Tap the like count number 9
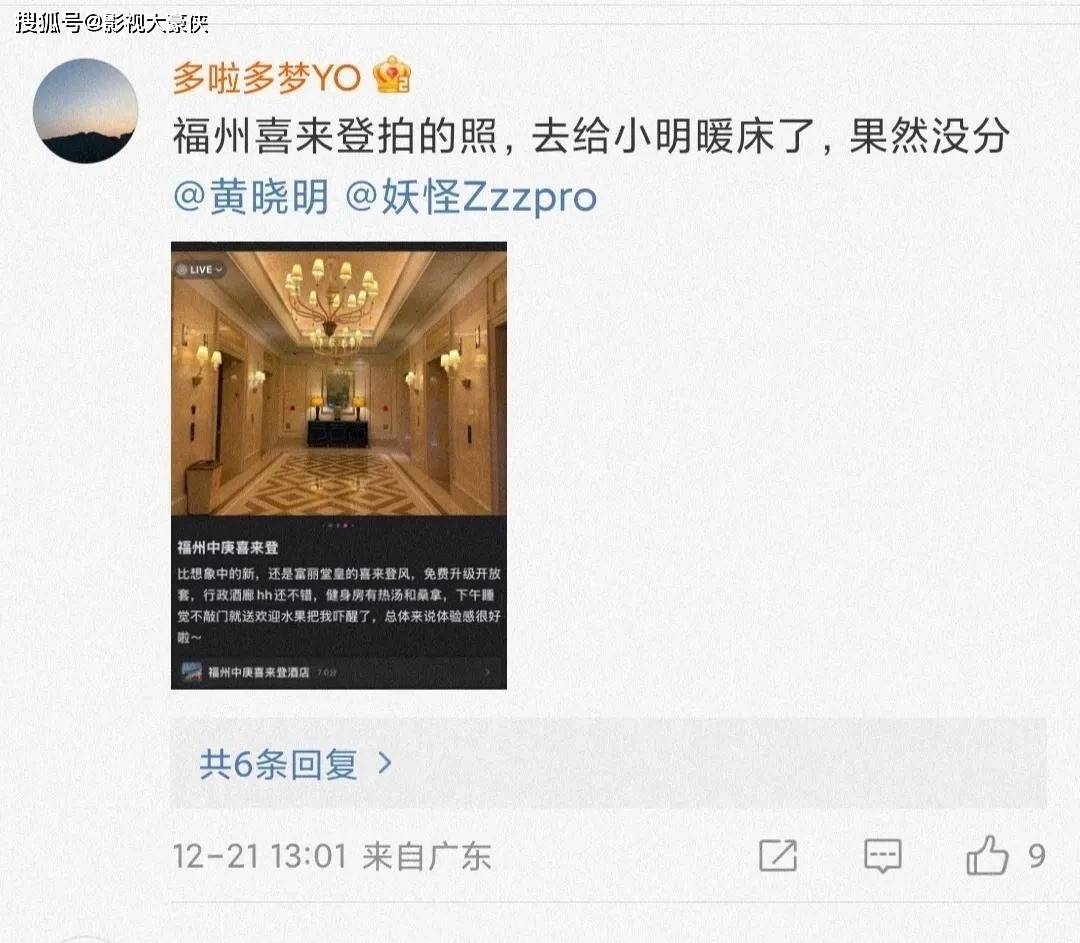This screenshot has width=1080, height=943. click(x=1037, y=856)
